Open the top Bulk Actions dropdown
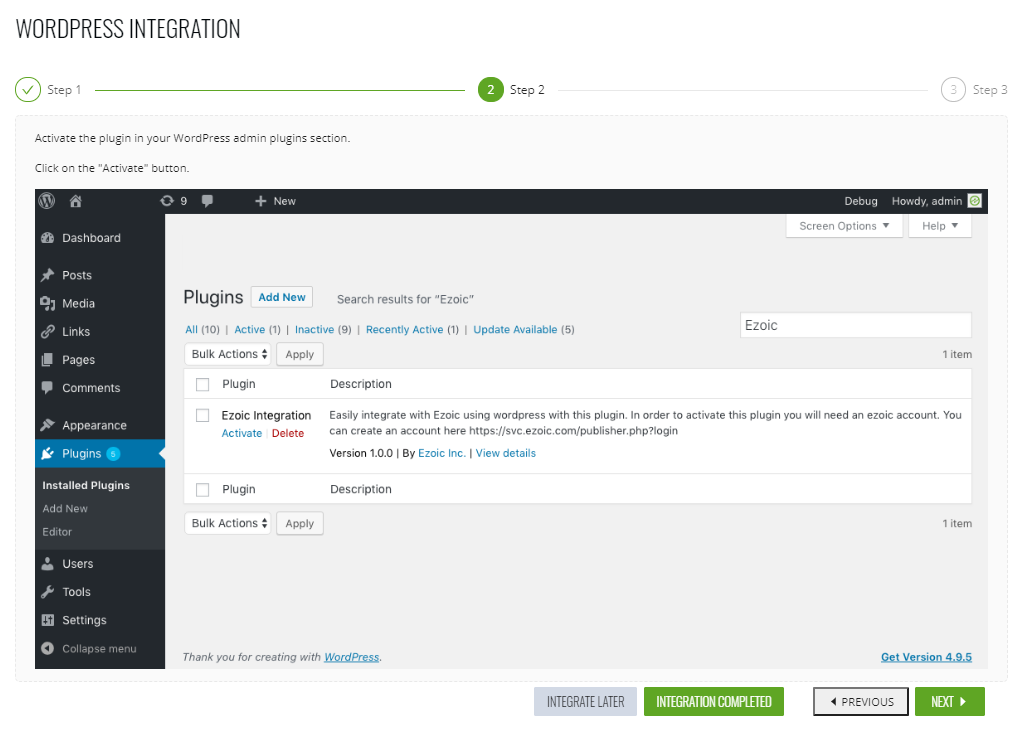 coord(229,354)
